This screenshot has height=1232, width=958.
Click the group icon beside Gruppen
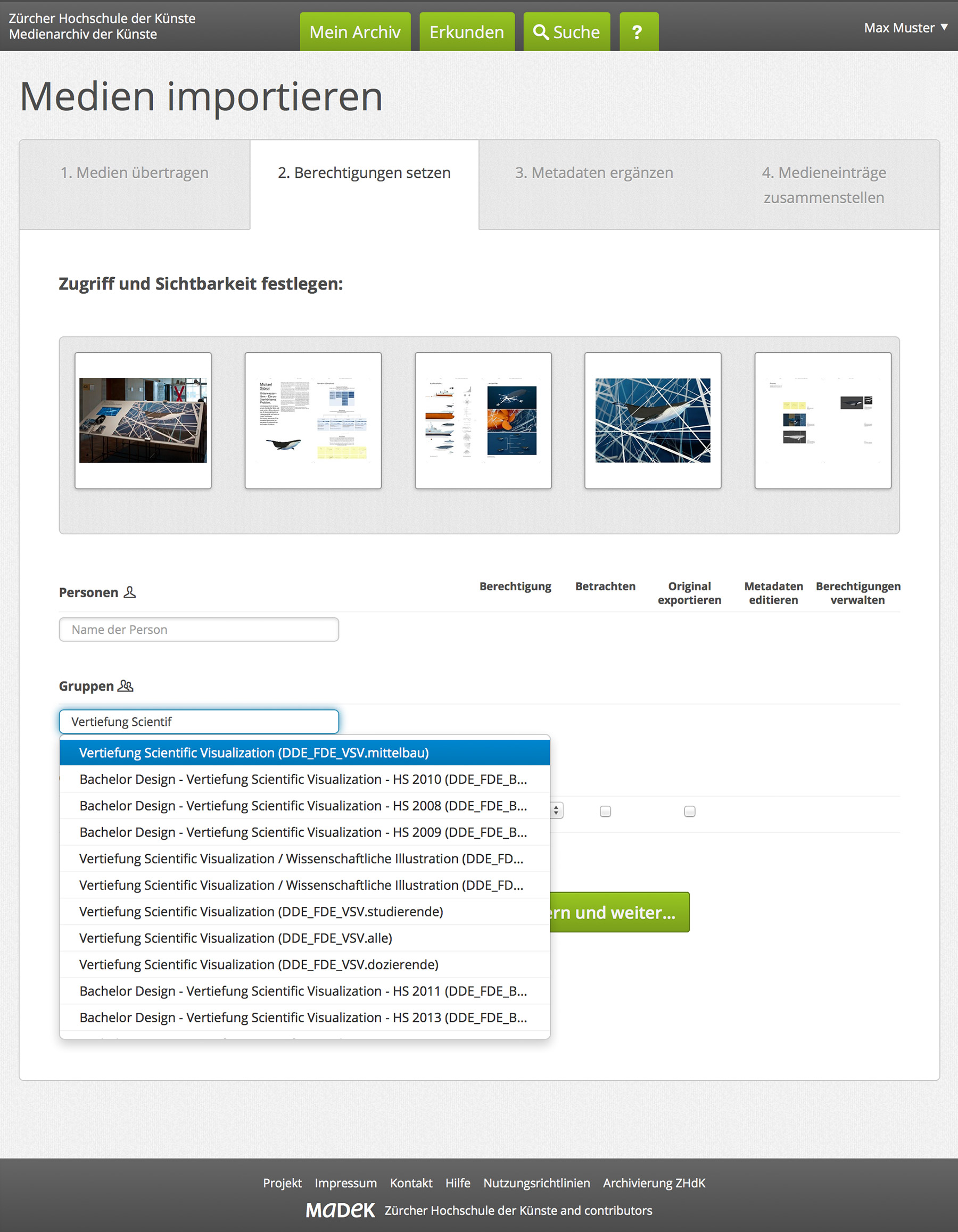(125, 686)
